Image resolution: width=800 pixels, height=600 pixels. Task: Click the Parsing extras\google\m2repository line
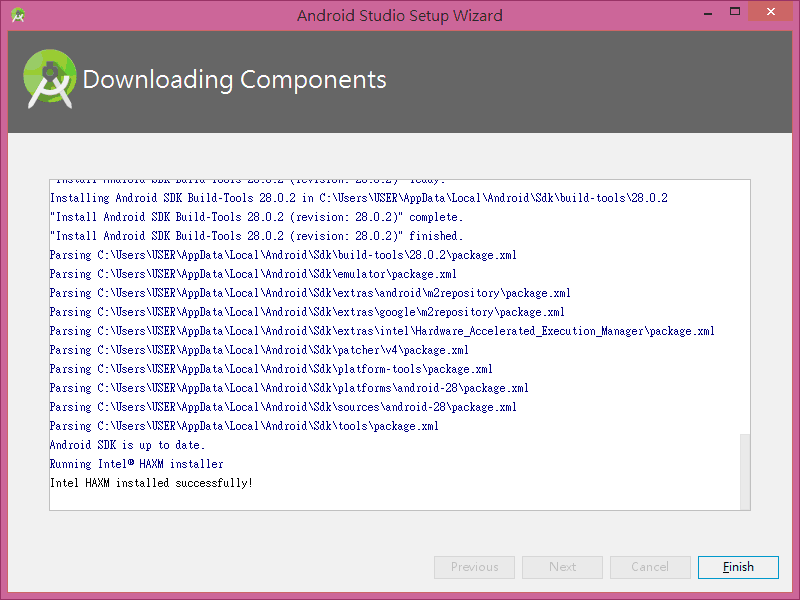pyautogui.click(x=307, y=312)
